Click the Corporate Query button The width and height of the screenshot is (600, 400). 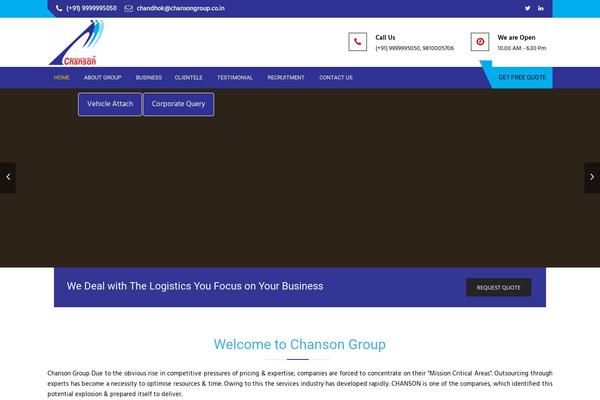tap(178, 104)
